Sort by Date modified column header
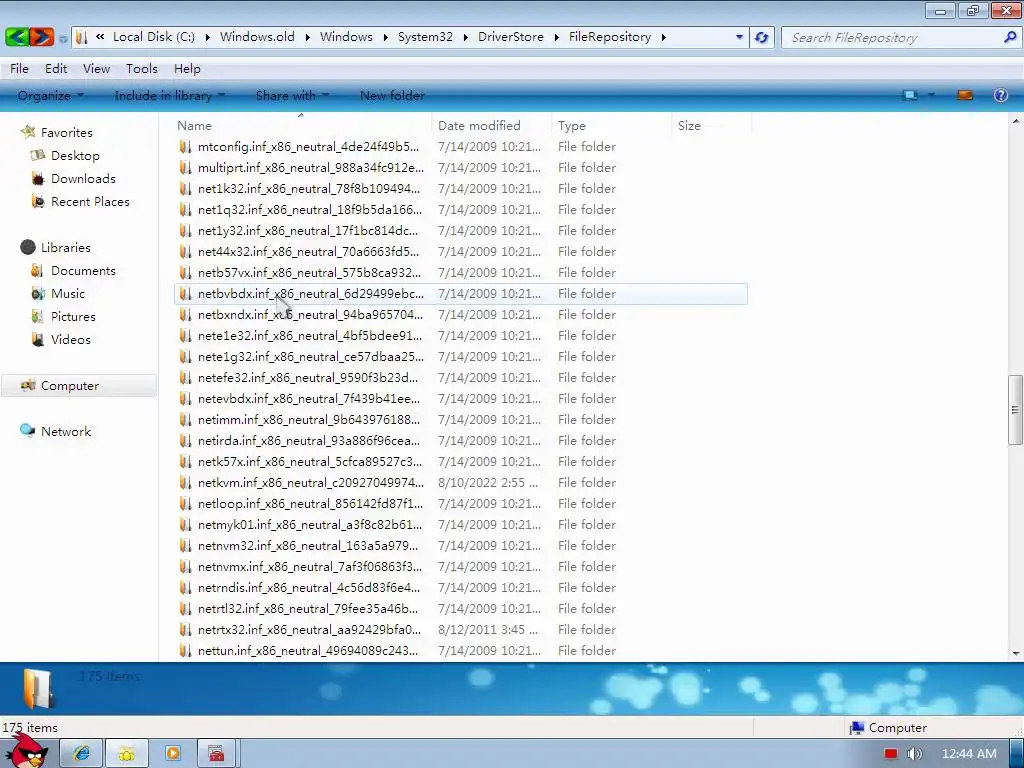Image resolution: width=1024 pixels, height=768 pixels. (491, 125)
